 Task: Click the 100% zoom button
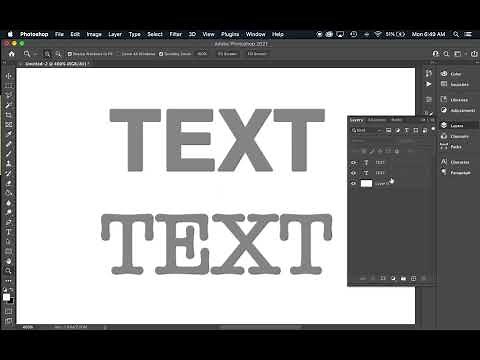(x=202, y=54)
